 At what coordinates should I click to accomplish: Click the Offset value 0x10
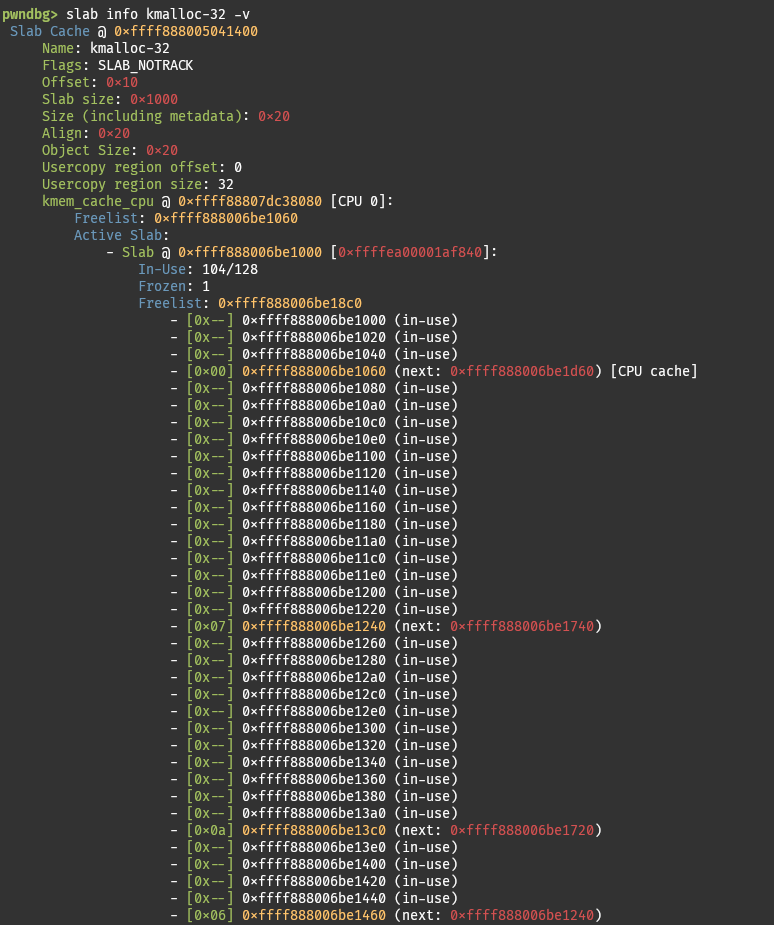click(122, 82)
